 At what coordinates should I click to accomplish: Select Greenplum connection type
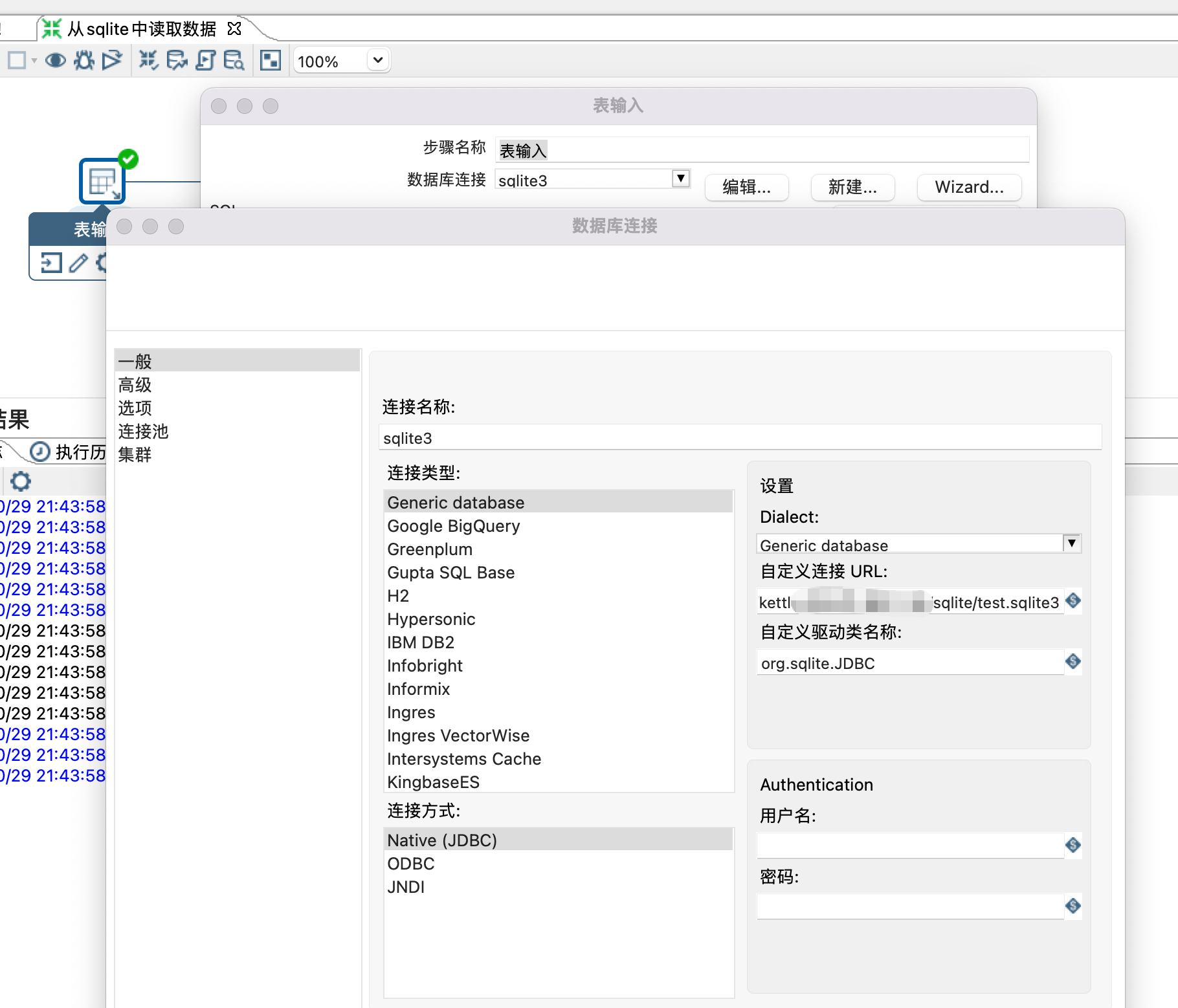tap(559, 549)
